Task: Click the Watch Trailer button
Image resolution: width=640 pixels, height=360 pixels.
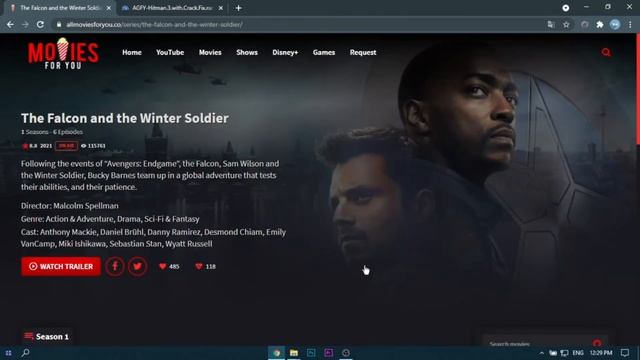Action: coord(61,267)
